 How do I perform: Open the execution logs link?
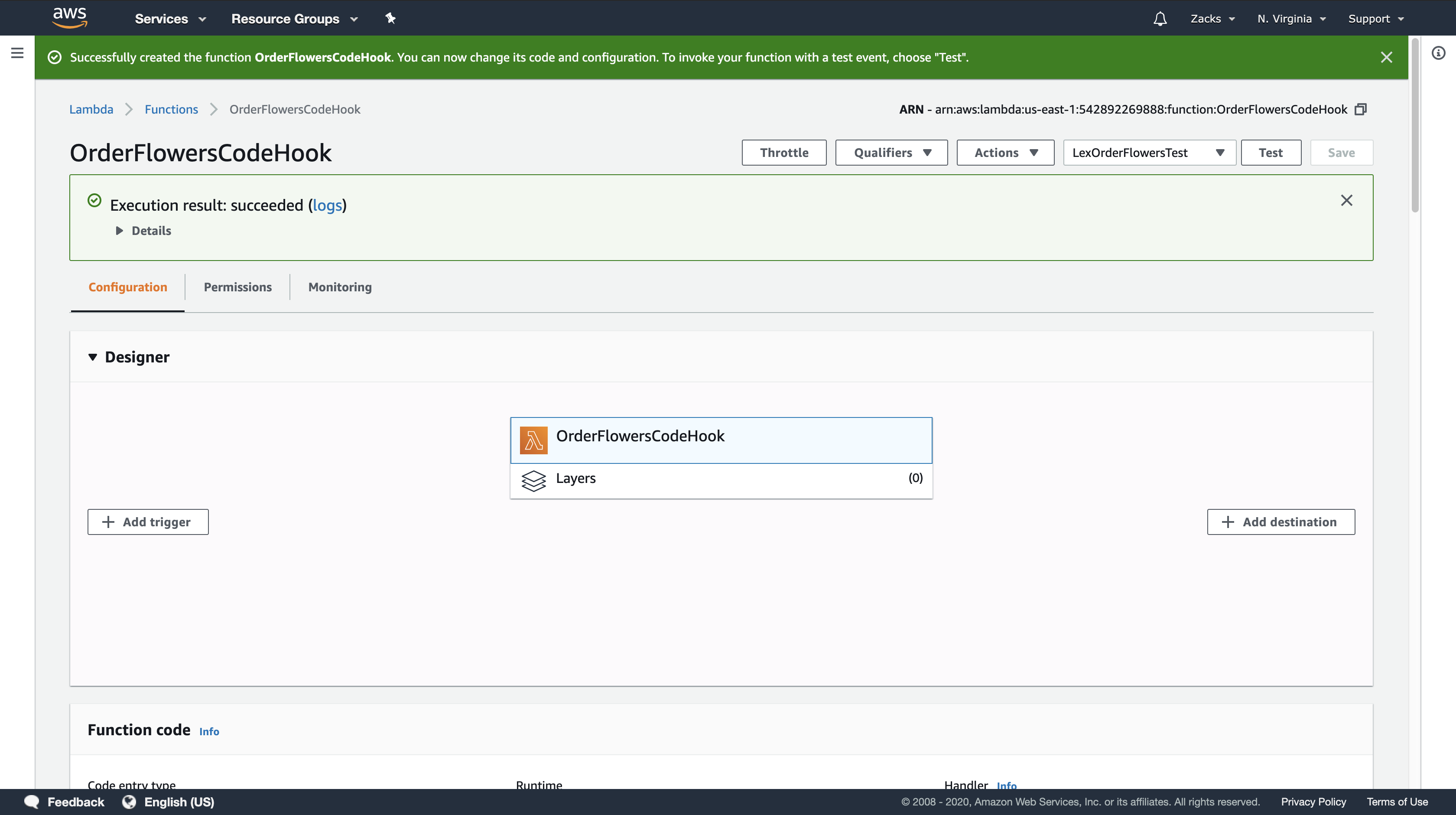pos(327,205)
